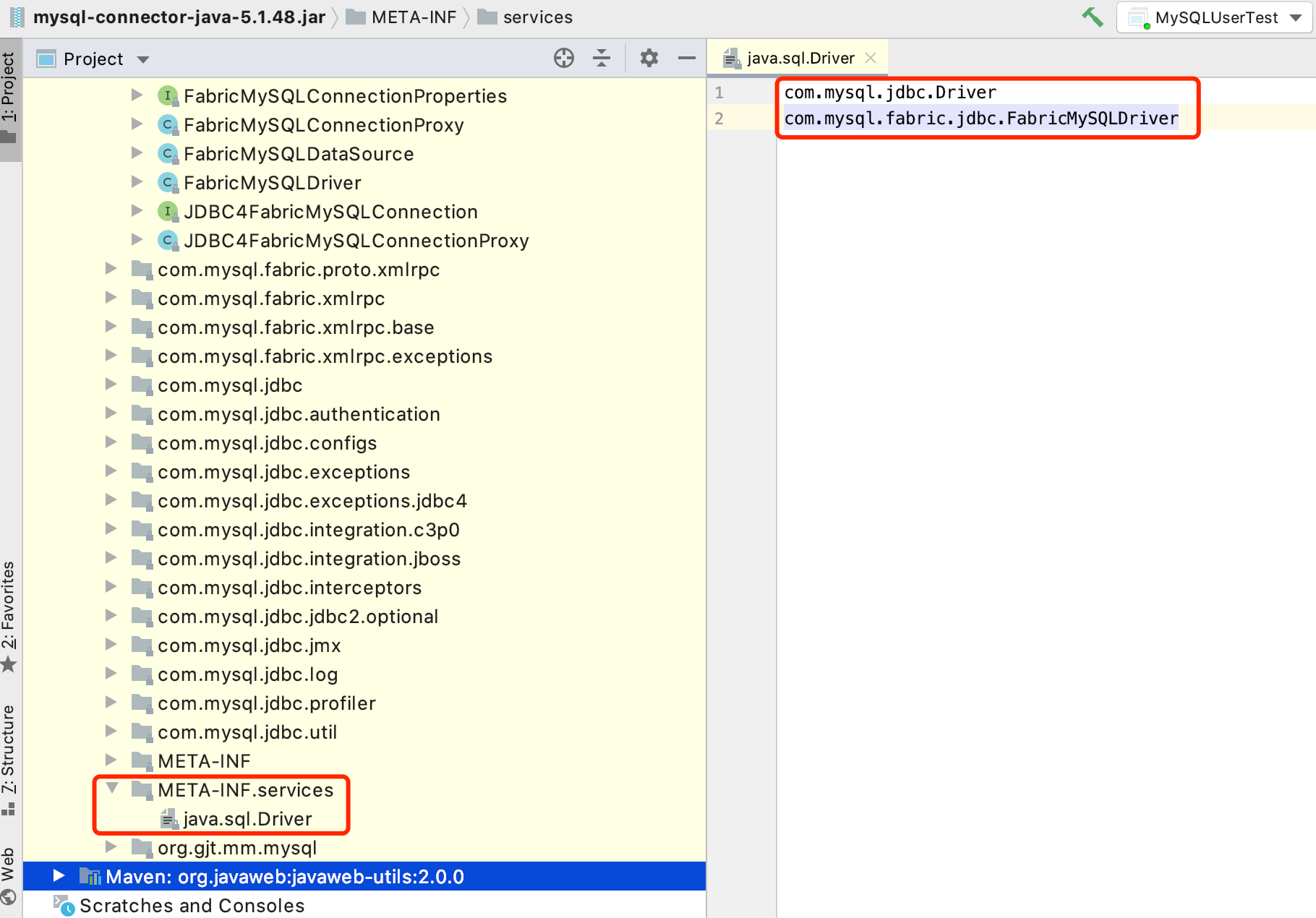Select com.mysql.jdbc.profiler package
This screenshot has height=918, width=1316.
coord(266,703)
